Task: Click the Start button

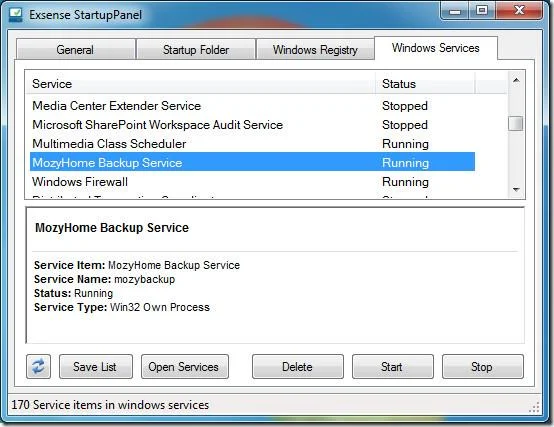Action: pos(393,367)
